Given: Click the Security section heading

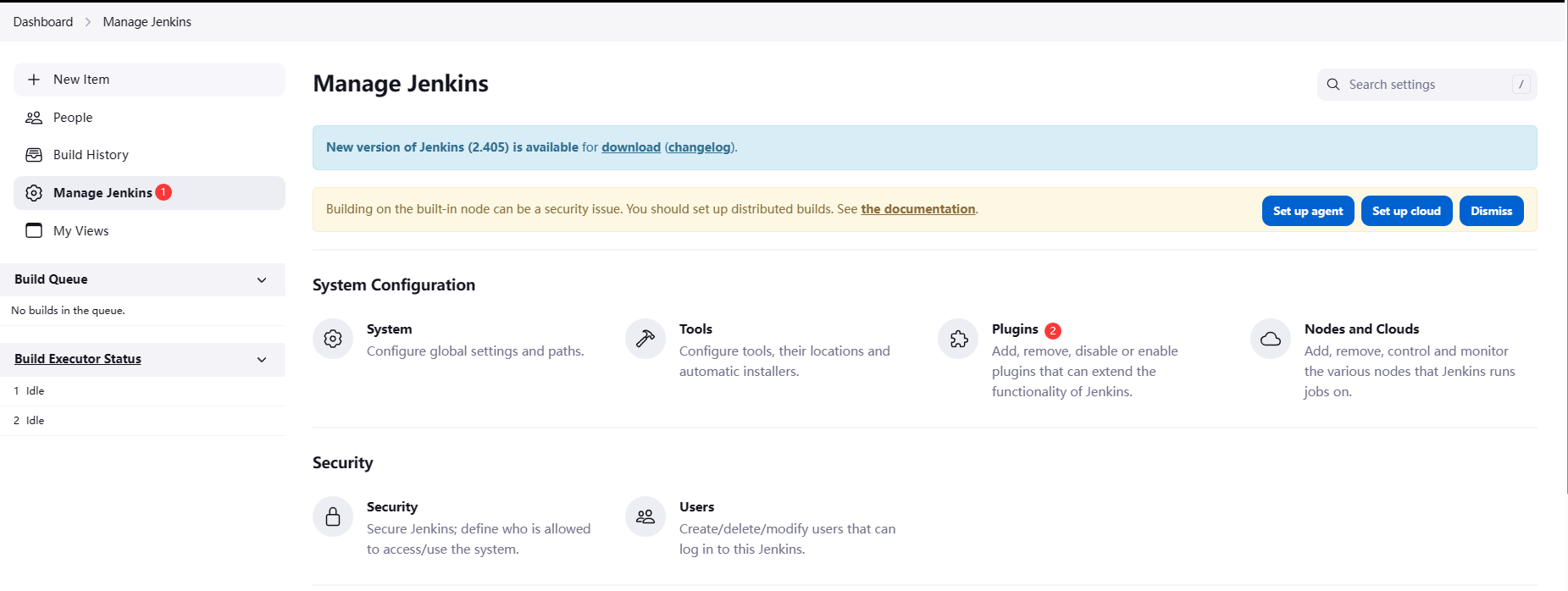Looking at the screenshot, I should (x=343, y=463).
